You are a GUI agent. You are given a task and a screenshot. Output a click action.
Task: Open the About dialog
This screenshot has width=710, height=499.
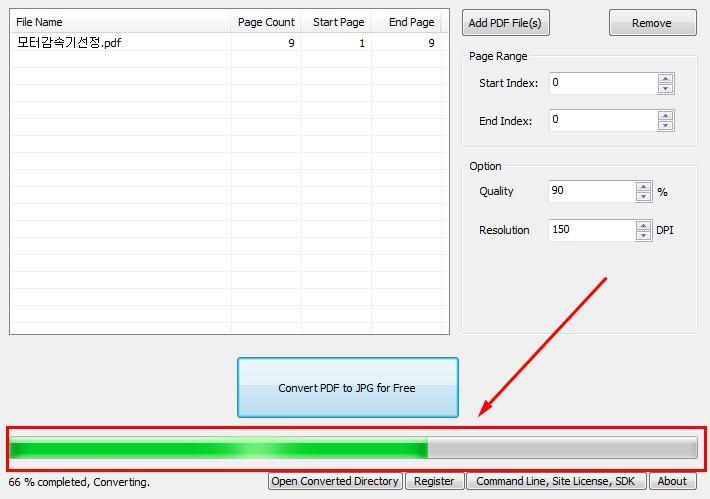tap(672, 481)
